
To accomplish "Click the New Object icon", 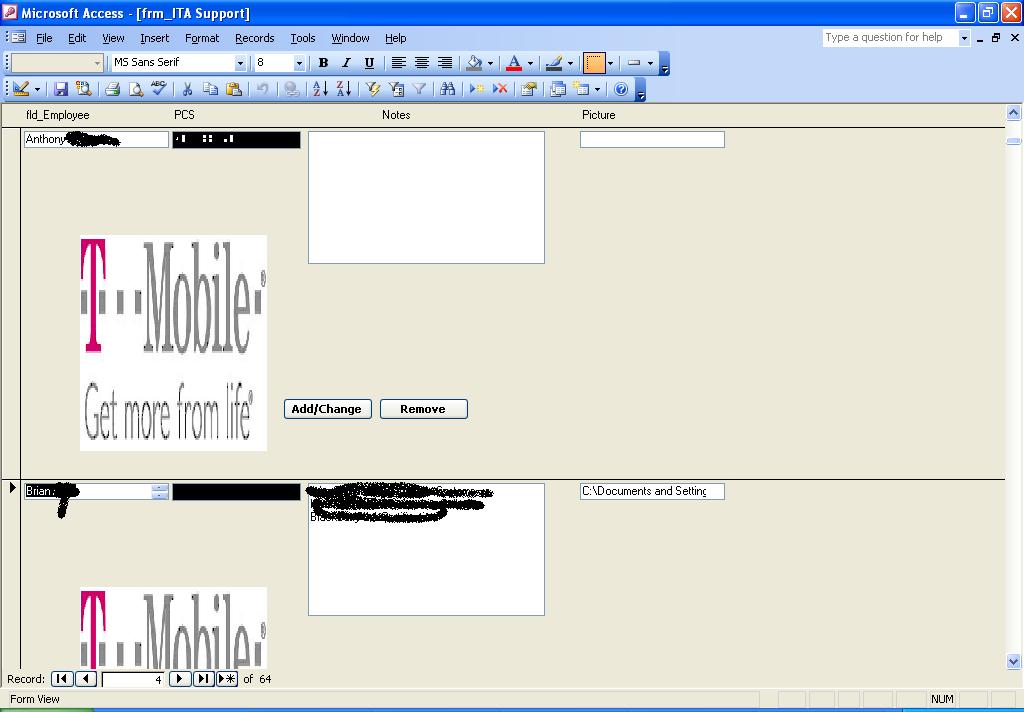I will coord(581,89).
